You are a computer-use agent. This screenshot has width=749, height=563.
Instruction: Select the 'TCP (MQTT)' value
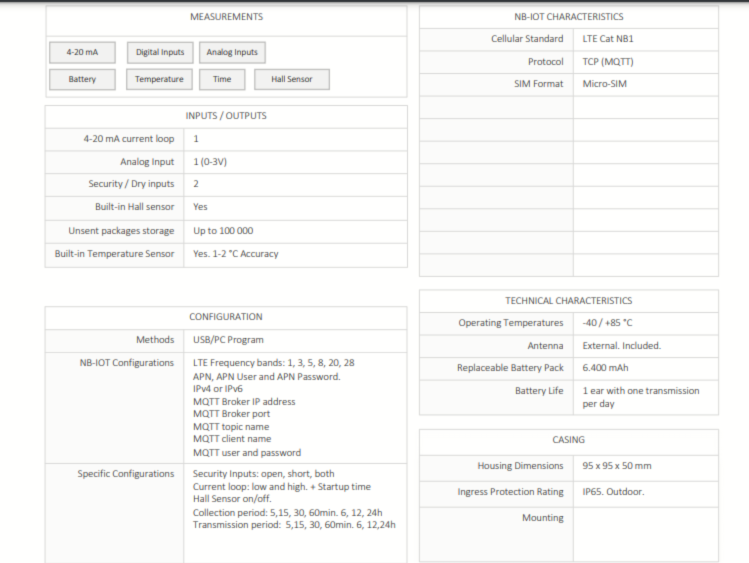point(608,62)
